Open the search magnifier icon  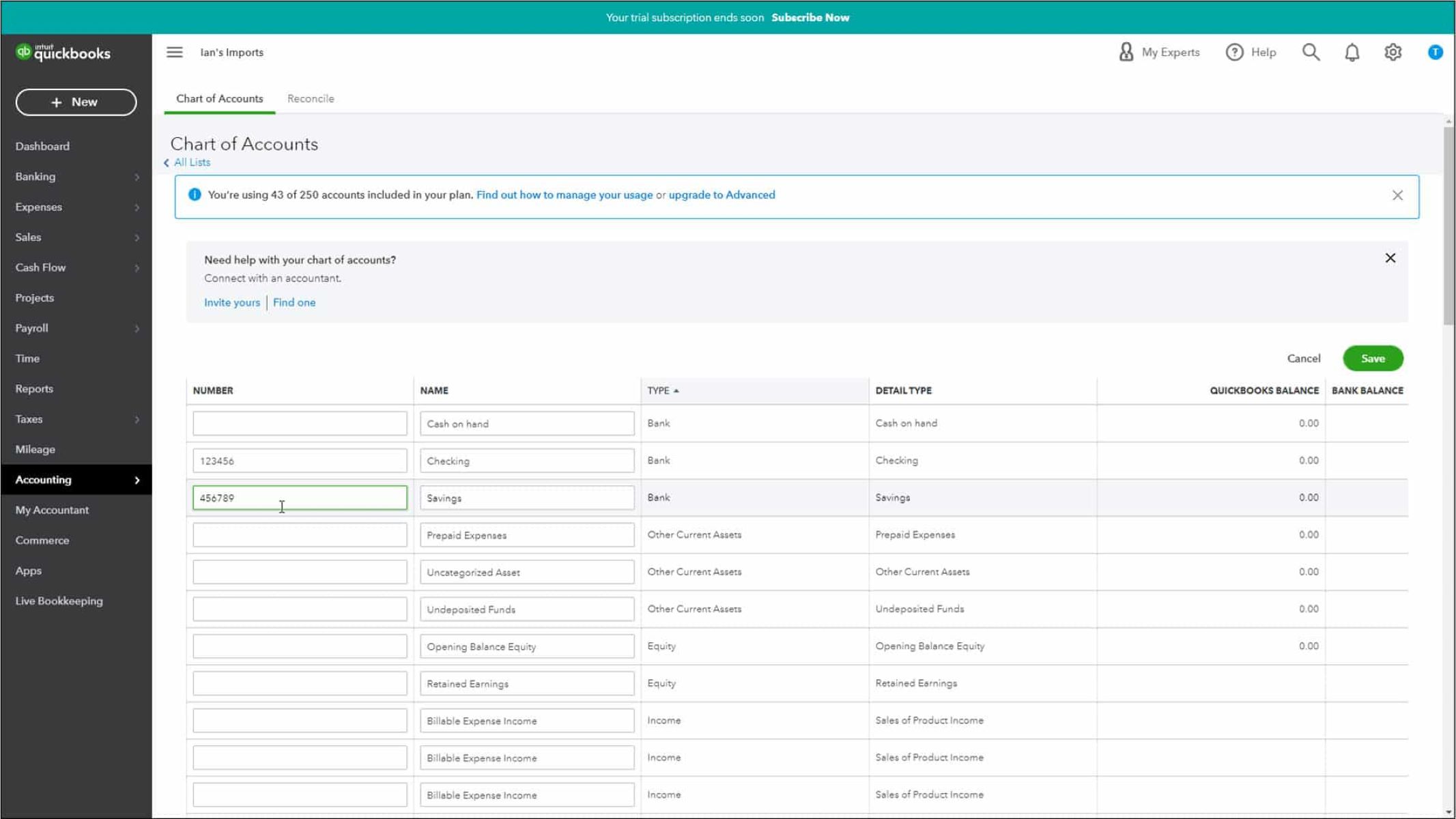[x=1310, y=53]
